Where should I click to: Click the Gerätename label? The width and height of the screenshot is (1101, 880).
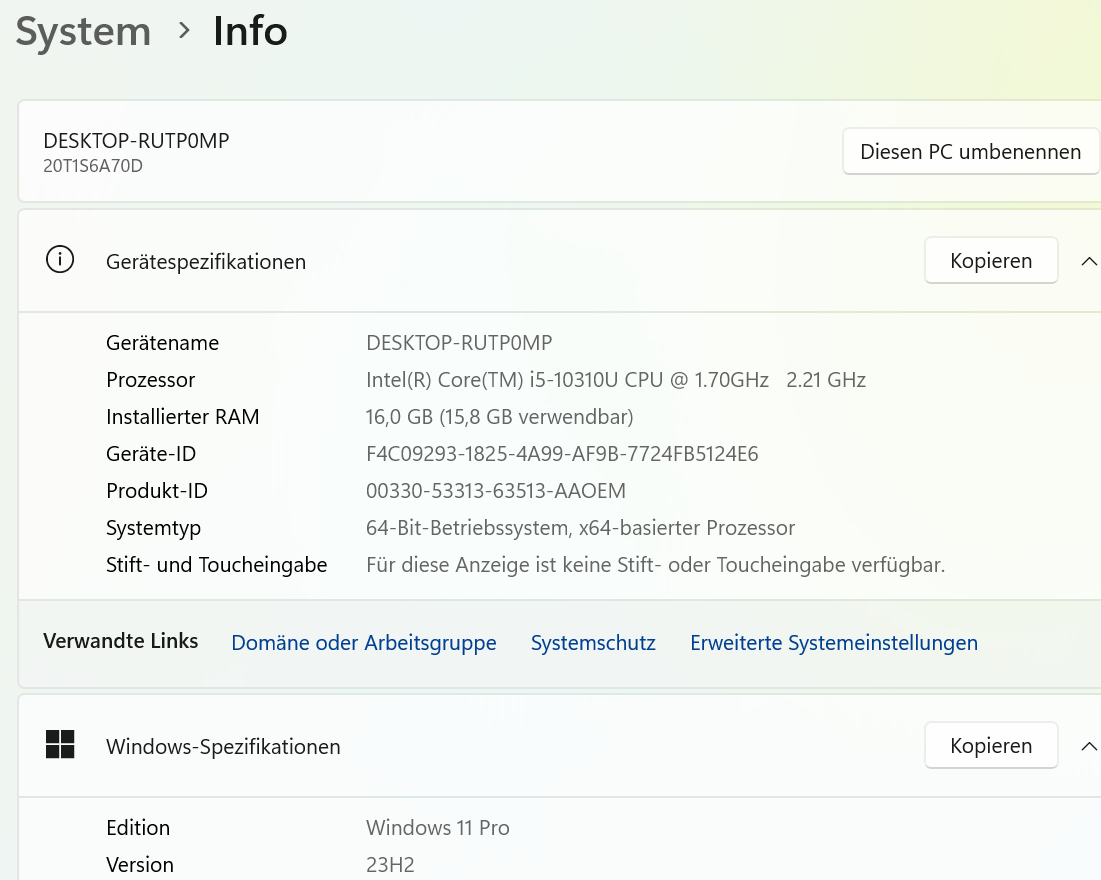click(162, 343)
